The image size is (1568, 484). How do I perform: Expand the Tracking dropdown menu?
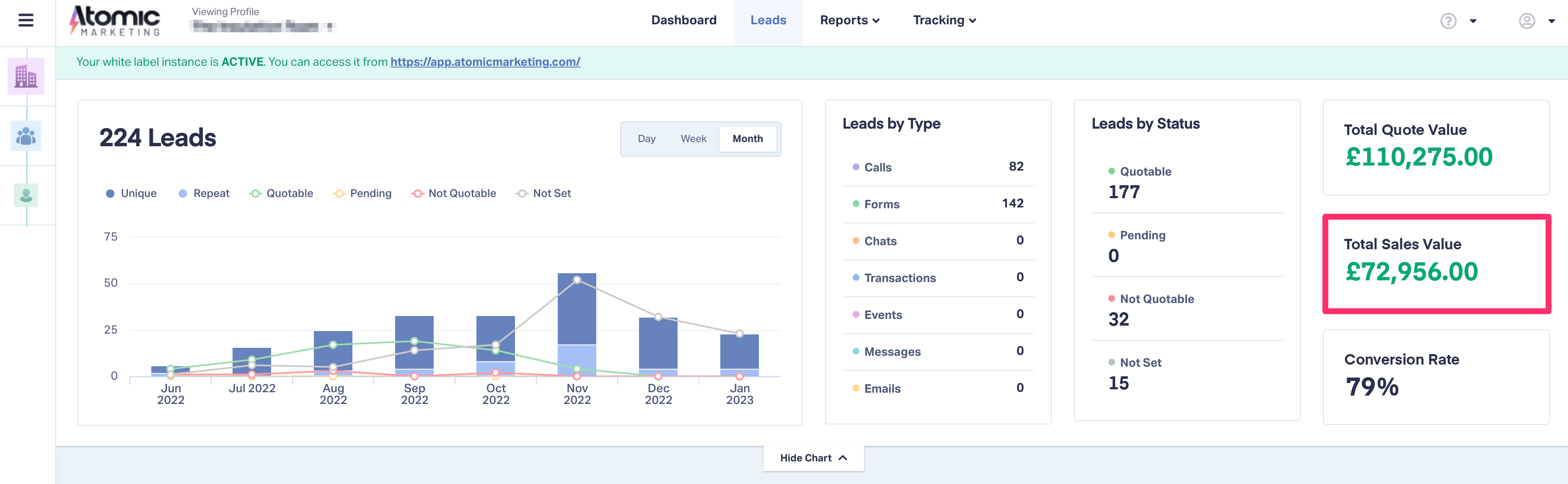coord(944,21)
